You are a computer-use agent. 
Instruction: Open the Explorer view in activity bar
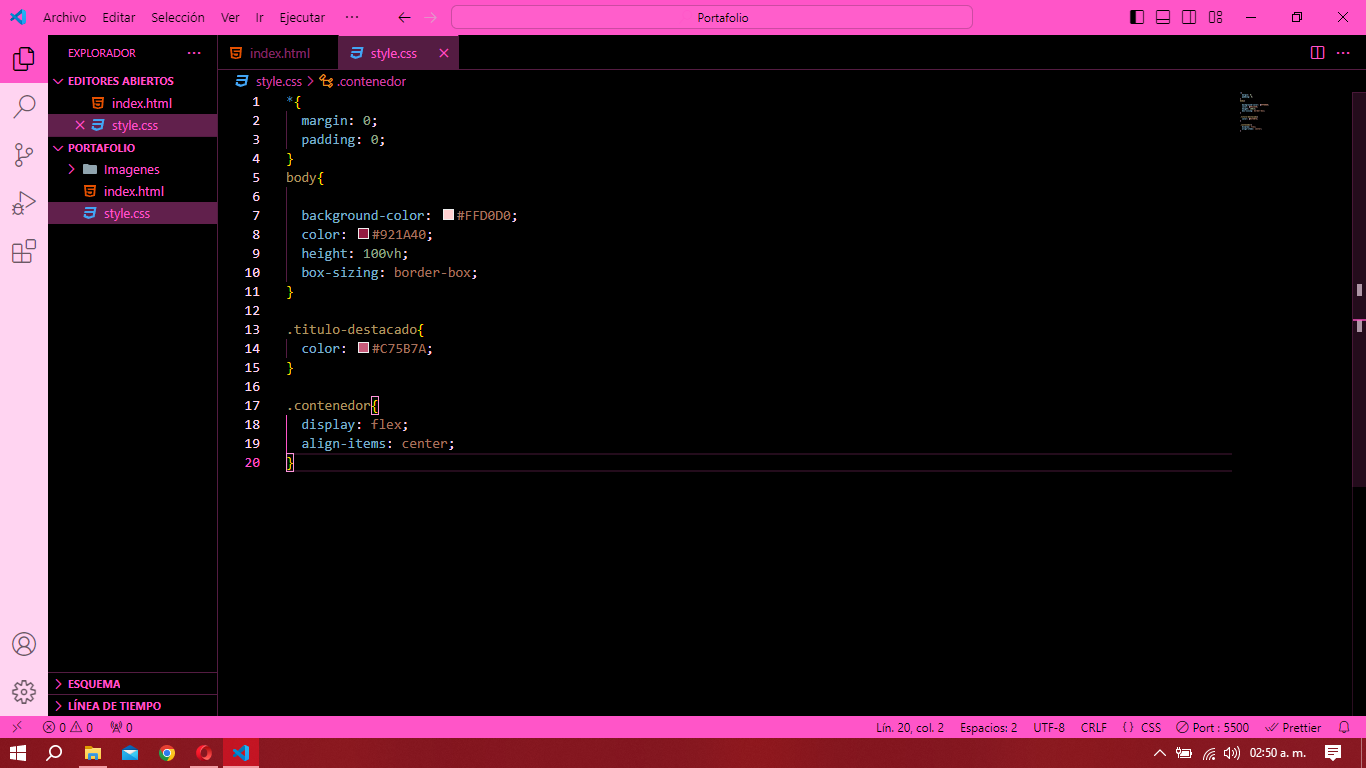(24, 59)
